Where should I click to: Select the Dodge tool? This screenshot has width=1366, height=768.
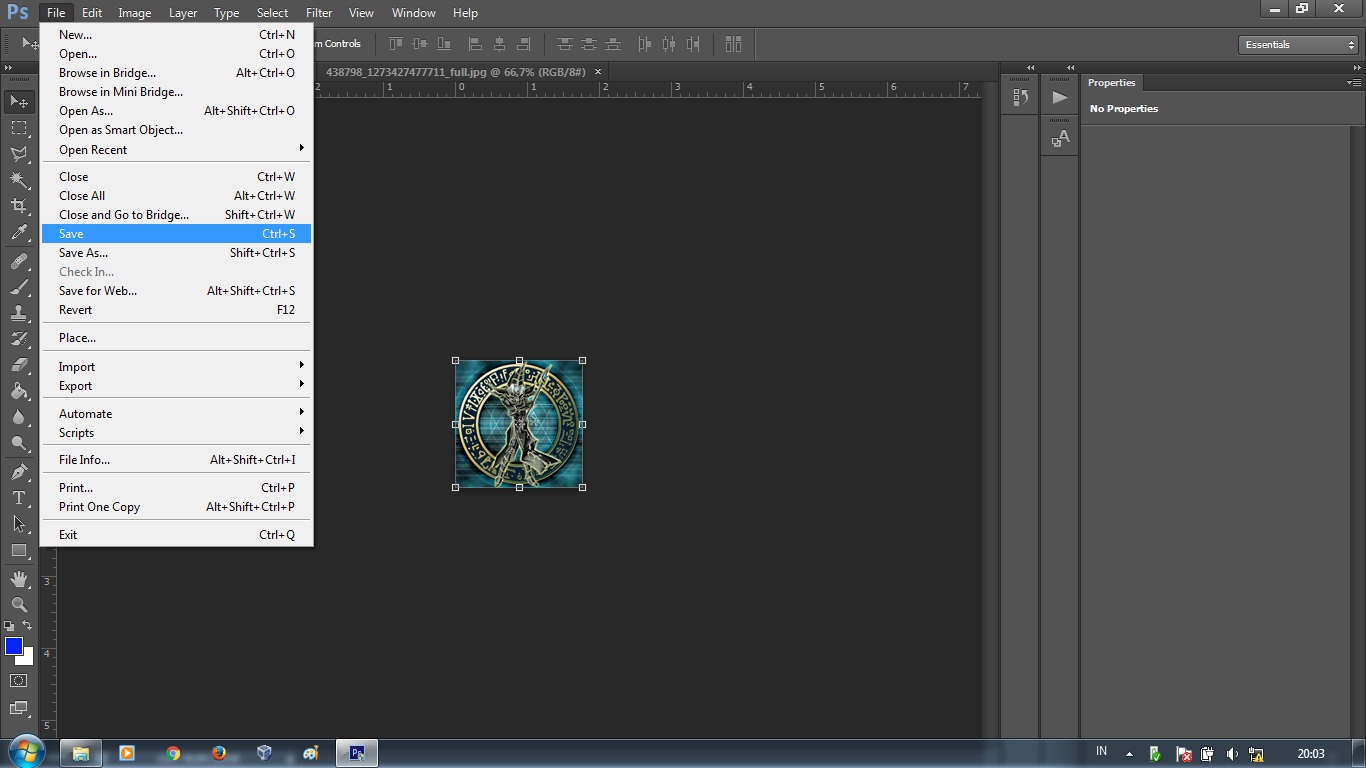pyautogui.click(x=19, y=443)
